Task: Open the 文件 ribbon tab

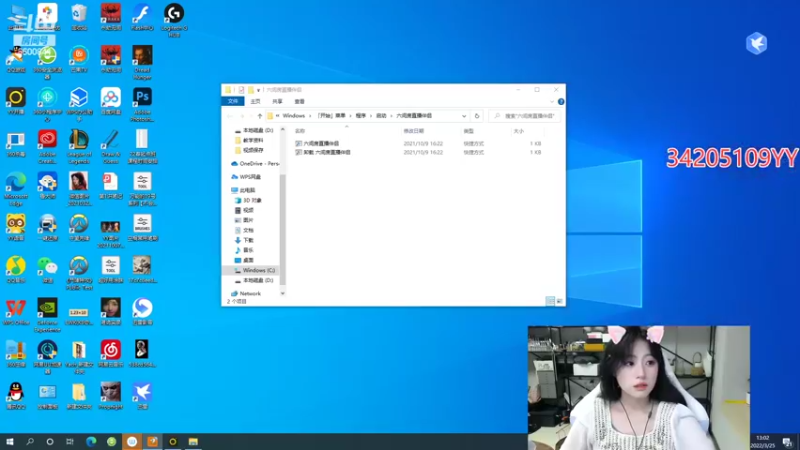Action: (233, 102)
